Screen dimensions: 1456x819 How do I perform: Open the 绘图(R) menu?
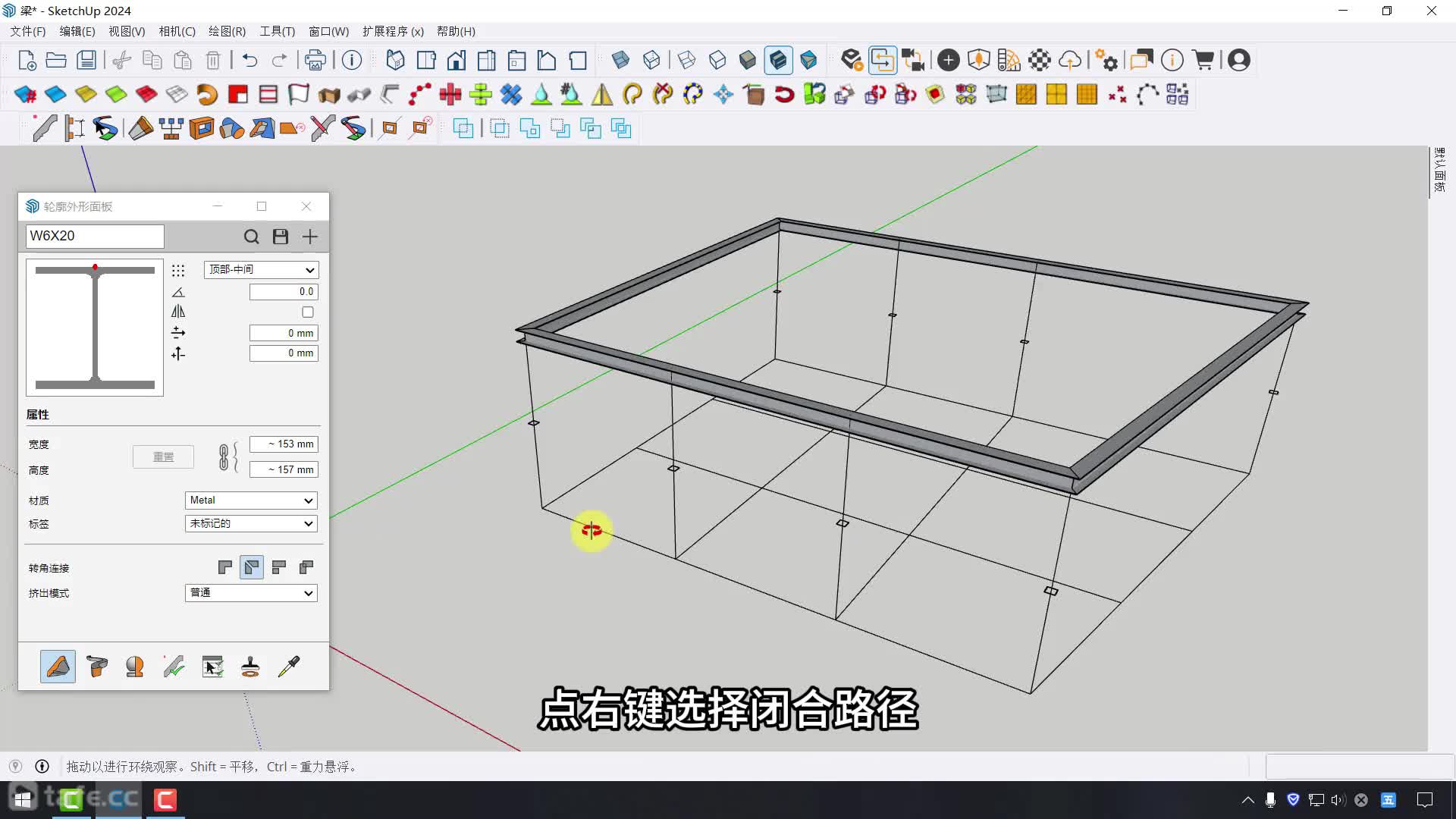pyautogui.click(x=227, y=31)
